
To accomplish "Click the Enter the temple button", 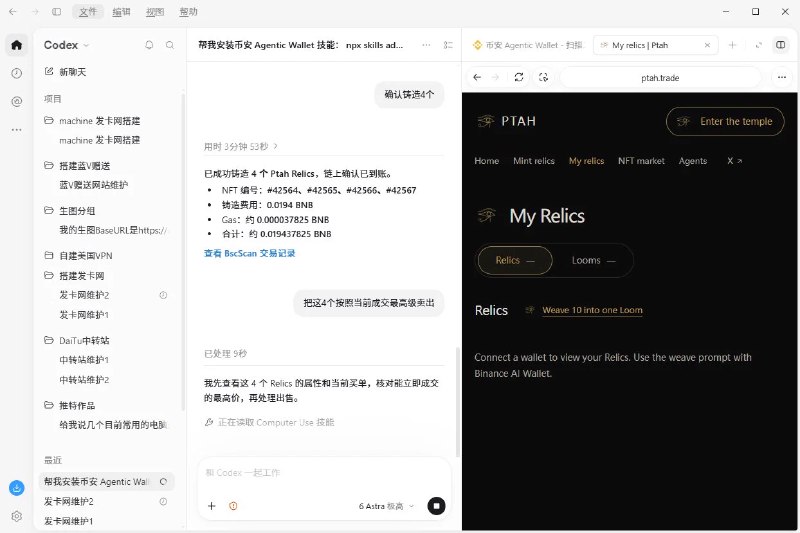I will 725,121.
